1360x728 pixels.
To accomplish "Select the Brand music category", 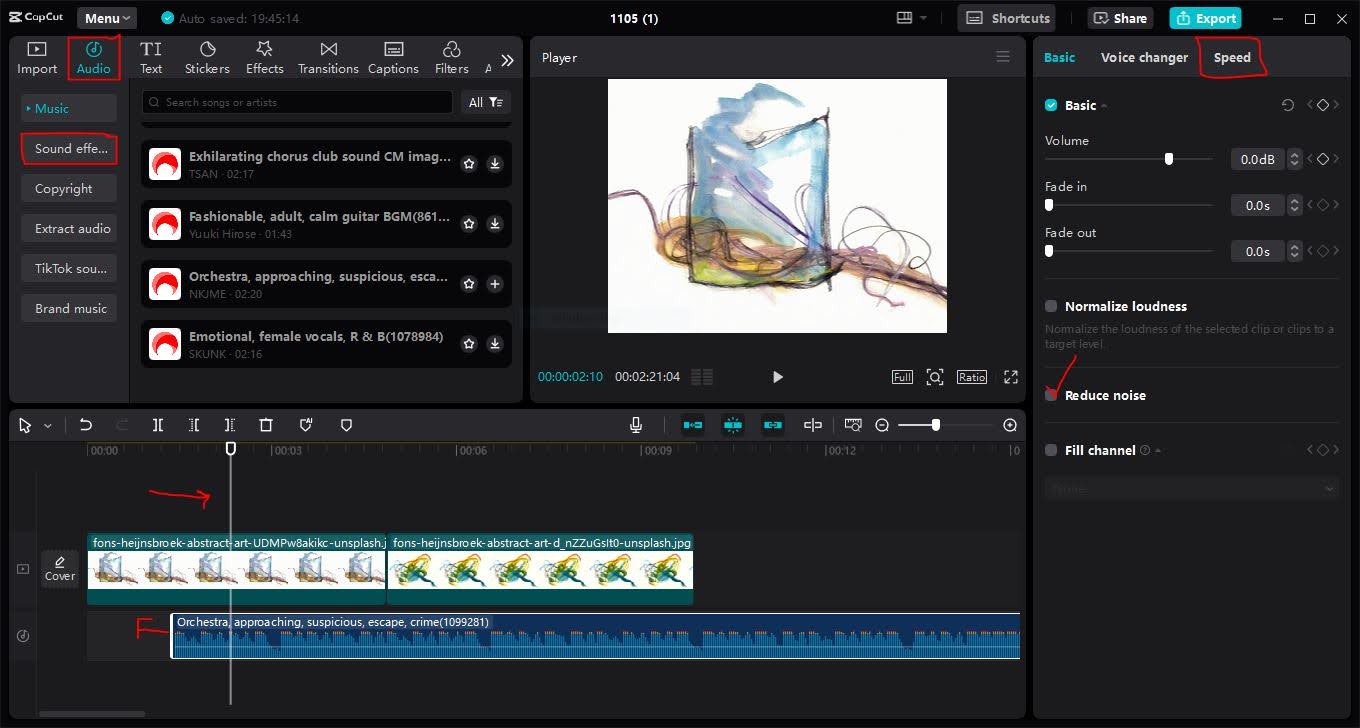I will coord(69,308).
